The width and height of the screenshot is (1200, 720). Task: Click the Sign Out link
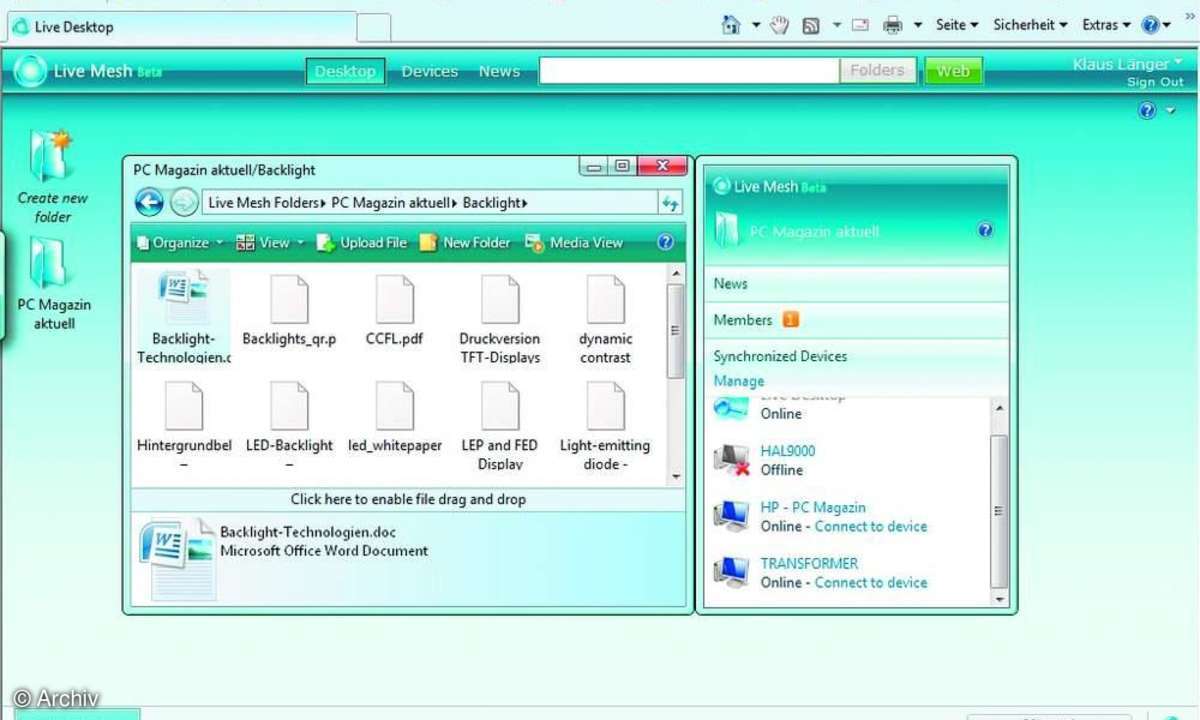click(x=1155, y=82)
